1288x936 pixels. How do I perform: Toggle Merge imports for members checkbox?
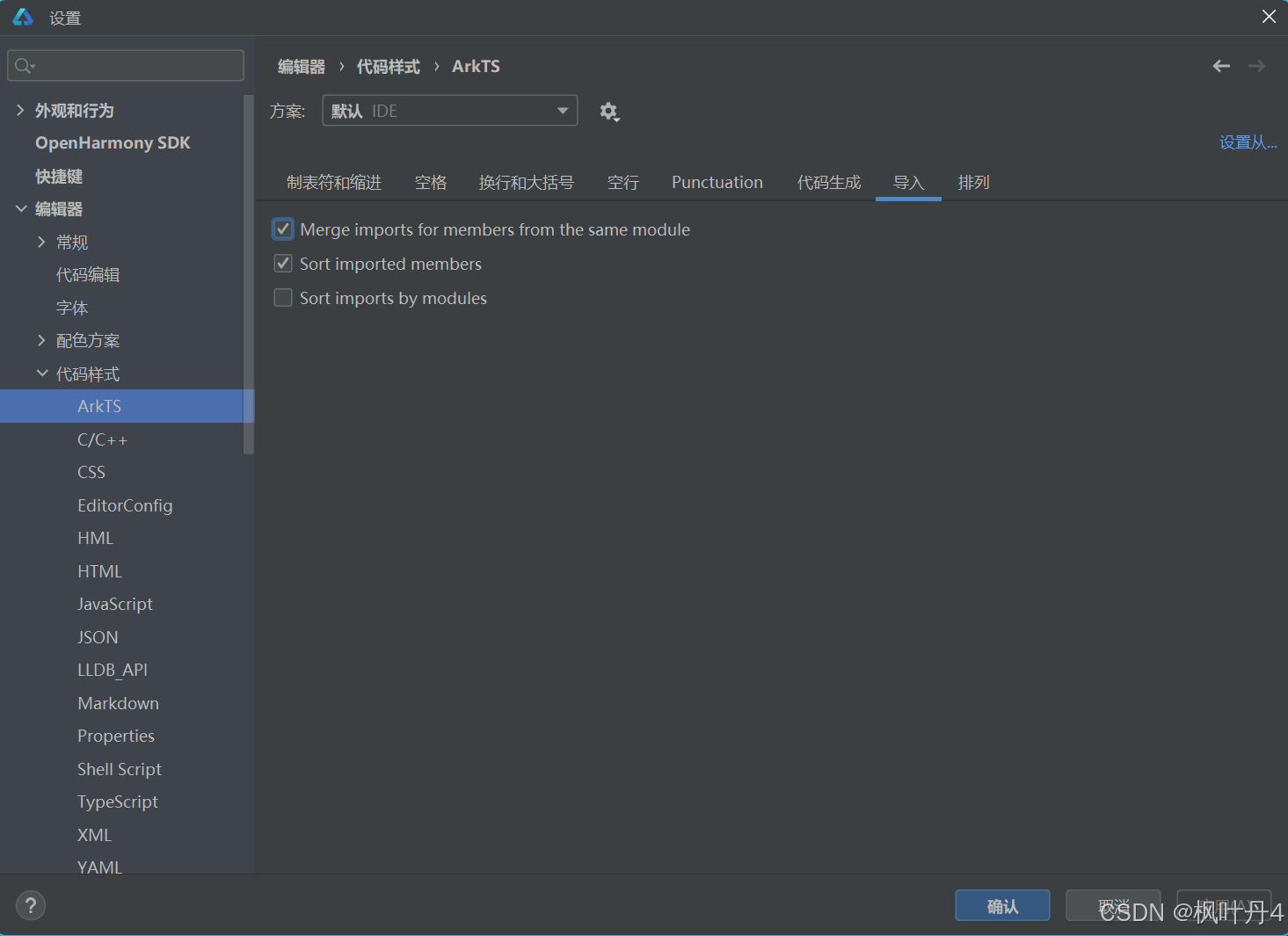[283, 229]
